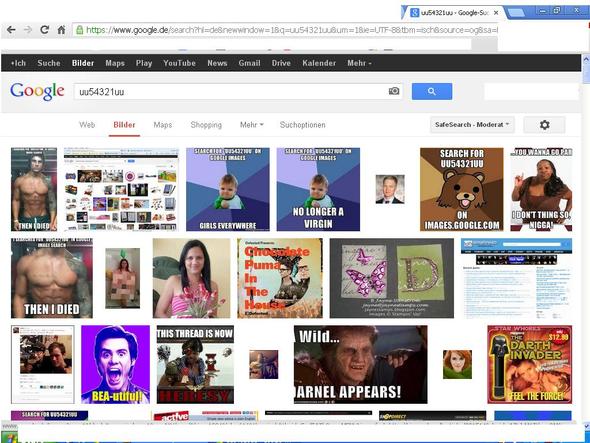This screenshot has width=590, height=443.
Task: Open search by image camera icon
Action: [394, 91]
